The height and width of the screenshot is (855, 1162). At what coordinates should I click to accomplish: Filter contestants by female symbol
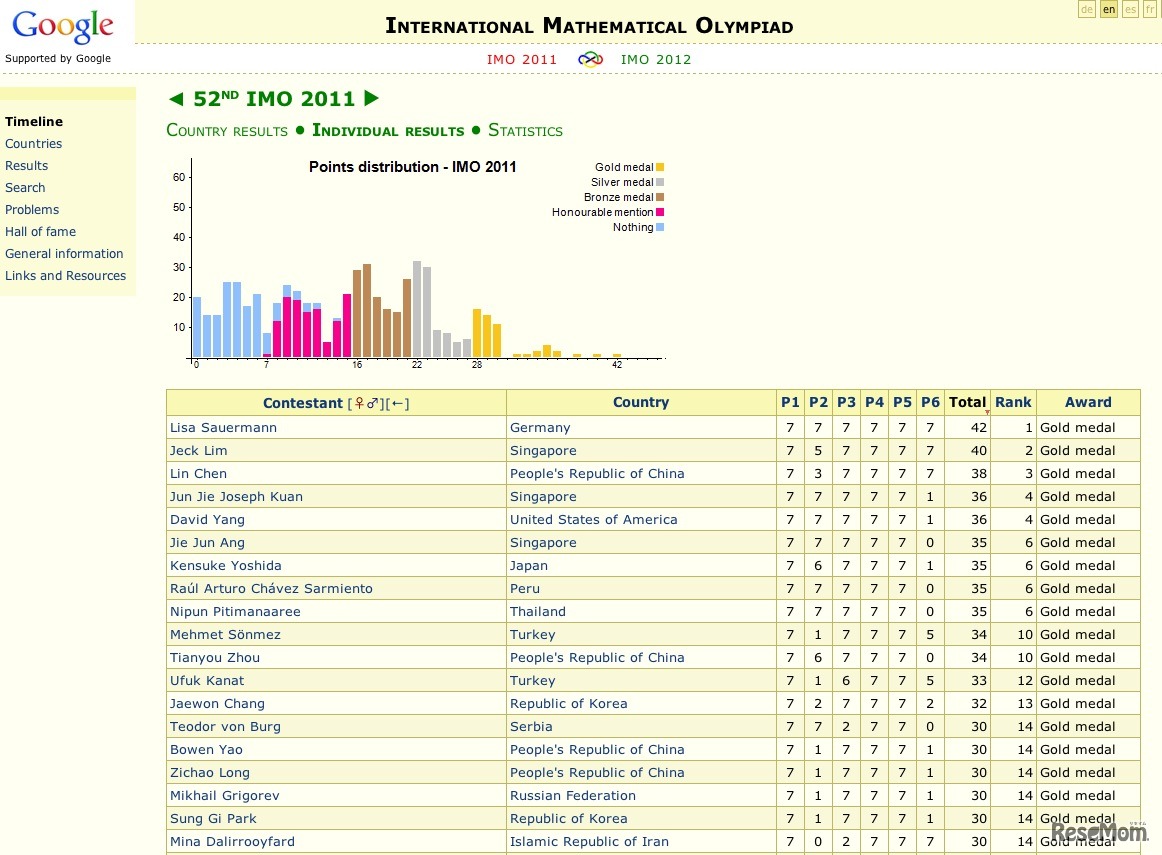[x=359, y=402]
